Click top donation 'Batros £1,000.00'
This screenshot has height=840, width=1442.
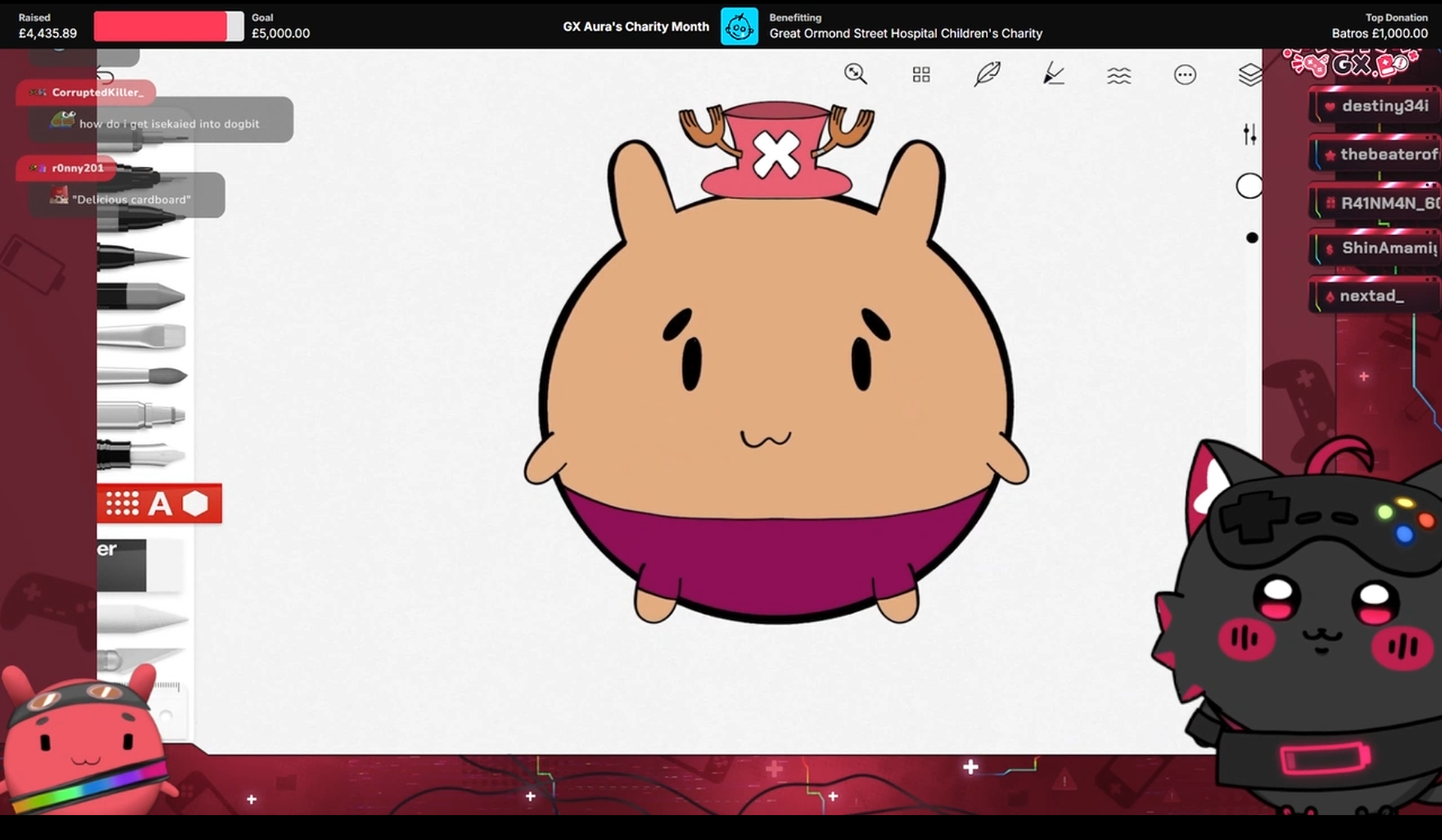(x=1380, y=33)
